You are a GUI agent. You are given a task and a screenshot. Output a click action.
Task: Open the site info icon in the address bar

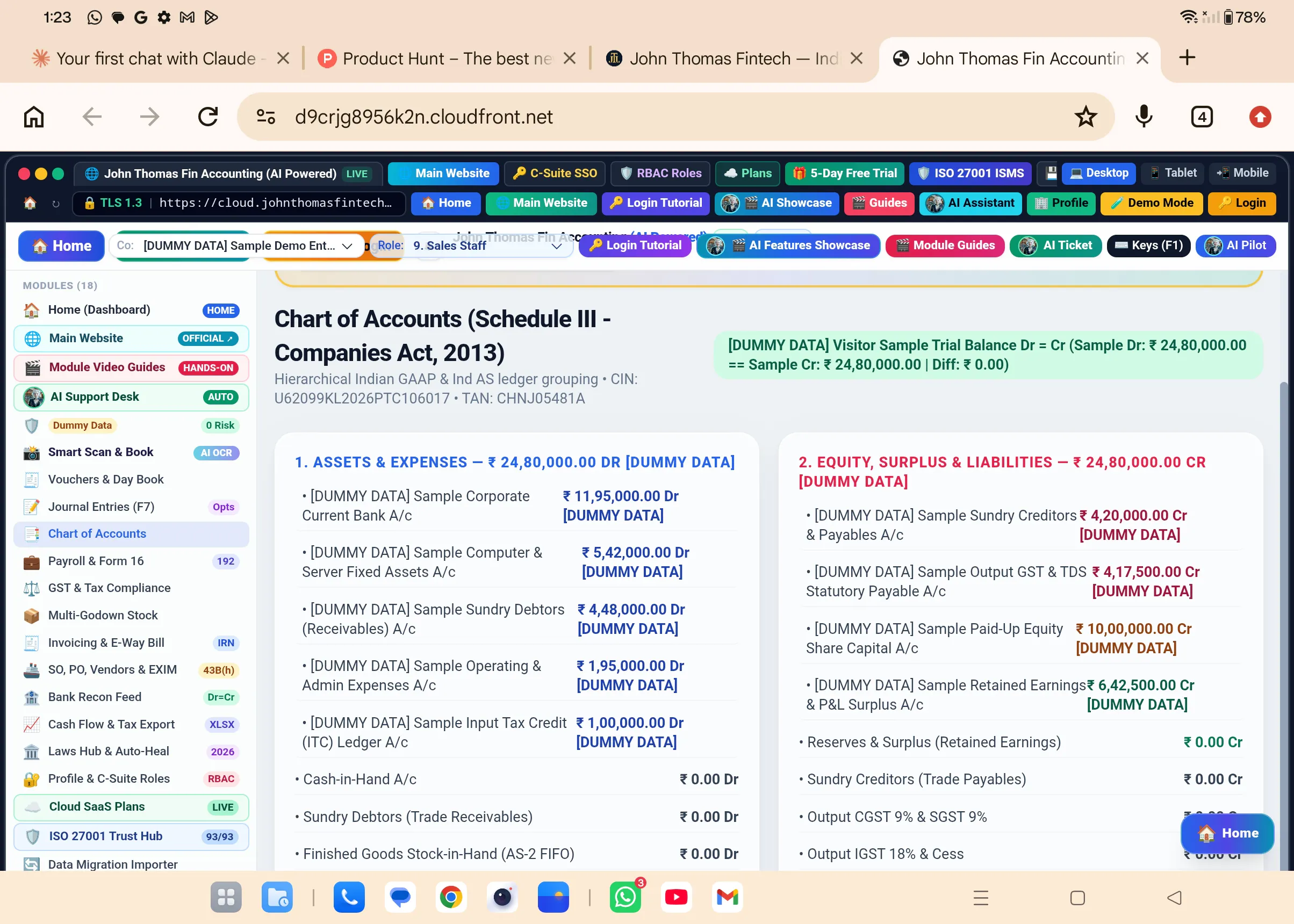coord(266,117)
